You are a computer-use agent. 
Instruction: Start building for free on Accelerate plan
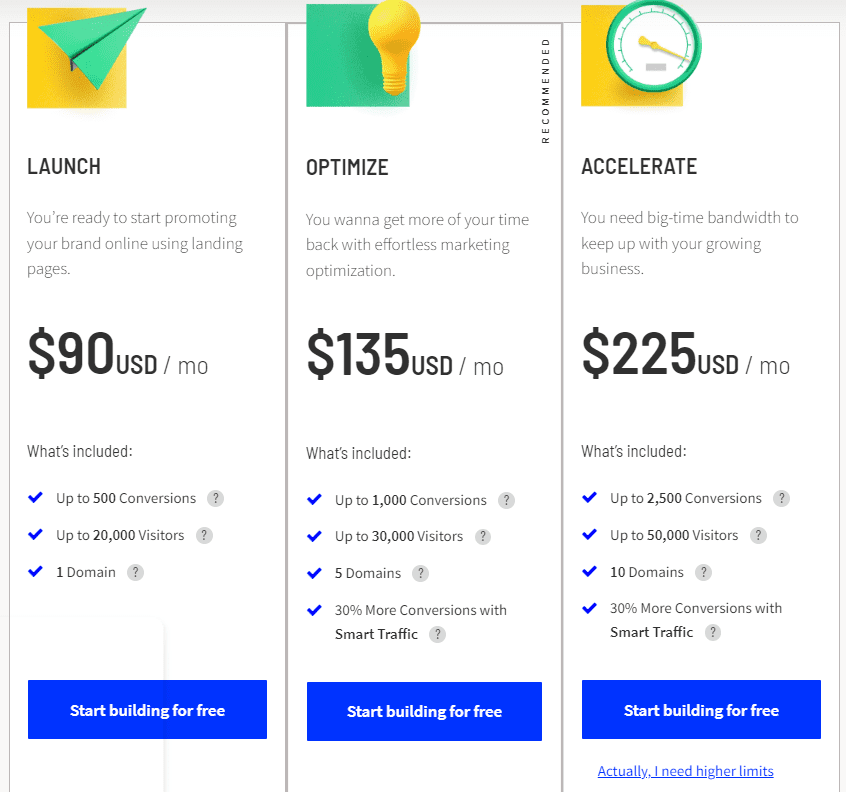(x=701, y=709)
